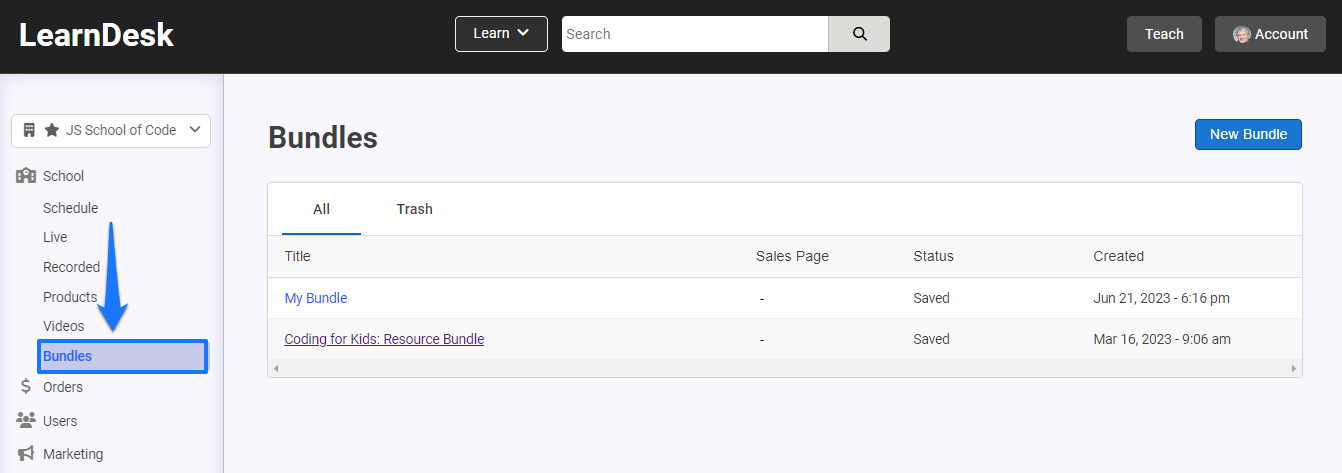This screenshot has width=1342, height=473.
Task: Go to Schedule in the sidebar
Action: 70,208
